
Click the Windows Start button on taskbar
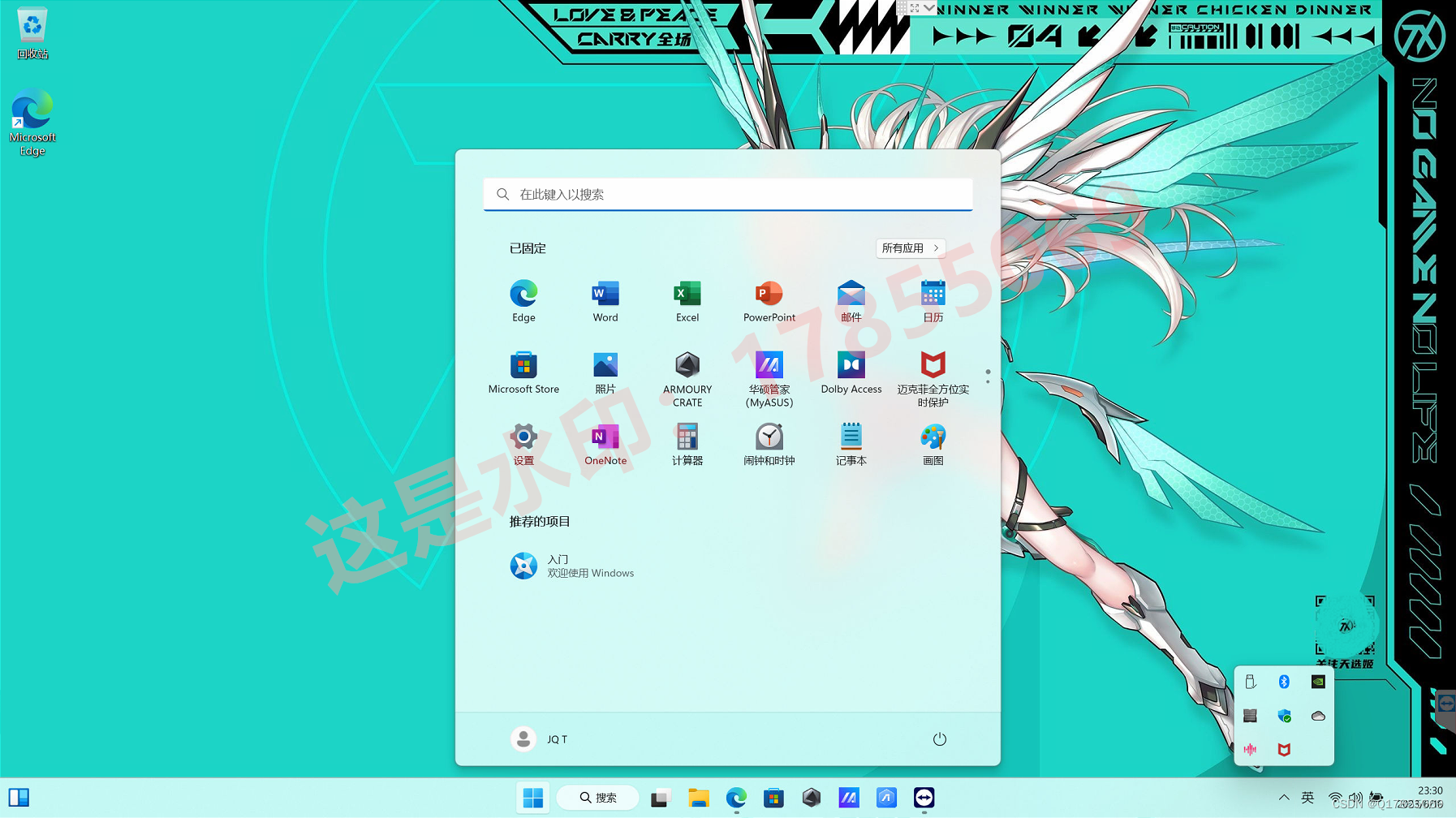point(533,799)
